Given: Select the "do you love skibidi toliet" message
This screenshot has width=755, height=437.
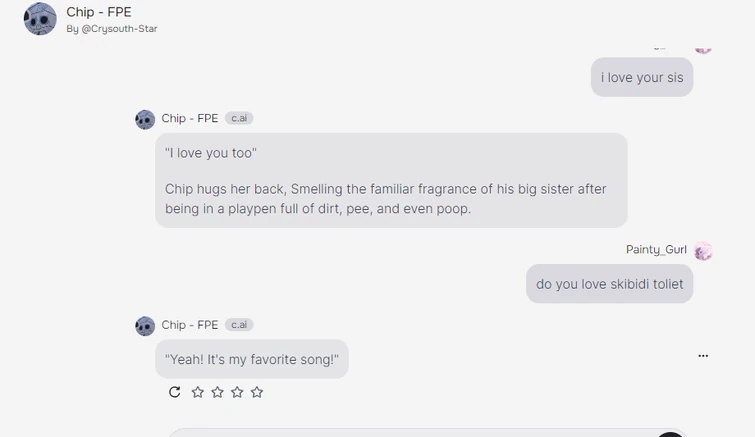Looking at the screenshot, I should coord(609,284).
